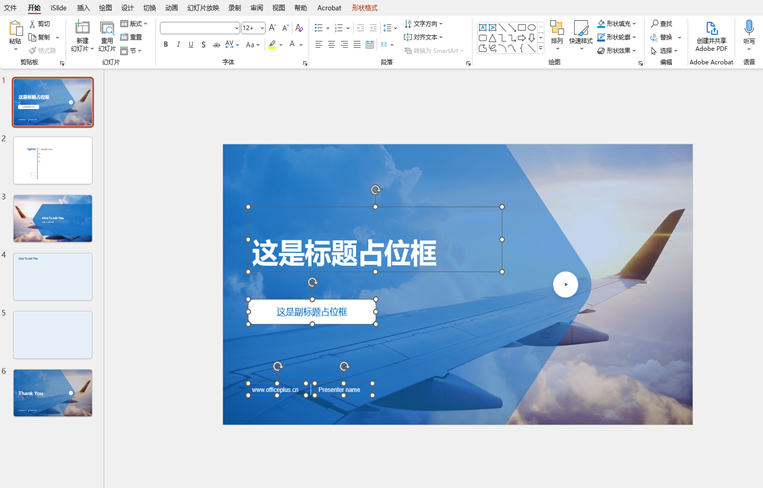Image resolution: width=763 pixels, height=488 pixels.
Task: Toggle align text left
Action: 319,44
